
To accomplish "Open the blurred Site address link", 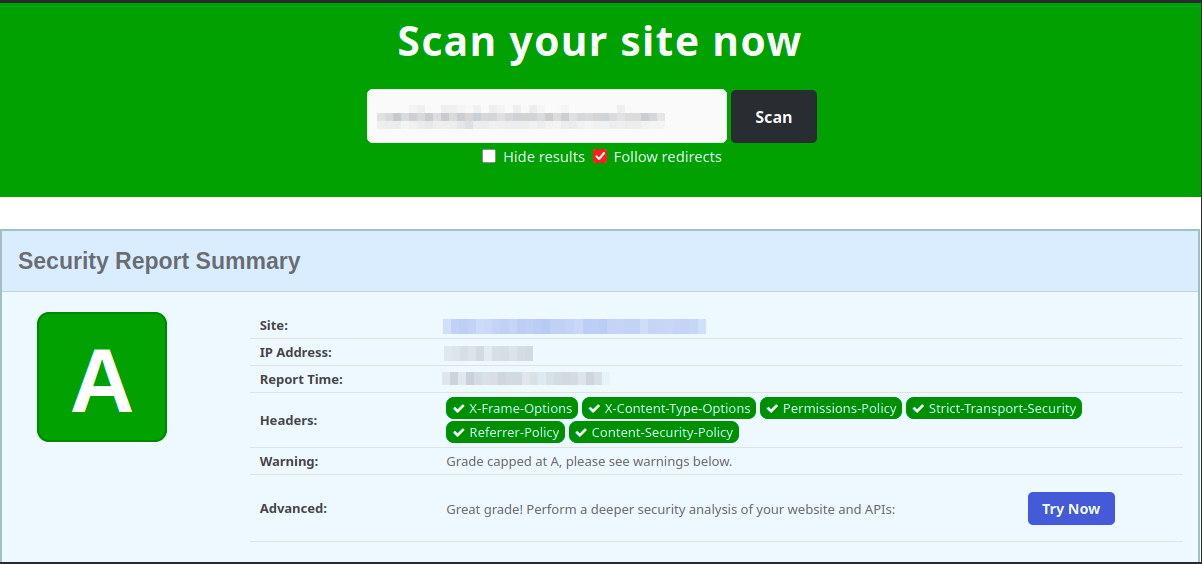I will coord(574,325).
